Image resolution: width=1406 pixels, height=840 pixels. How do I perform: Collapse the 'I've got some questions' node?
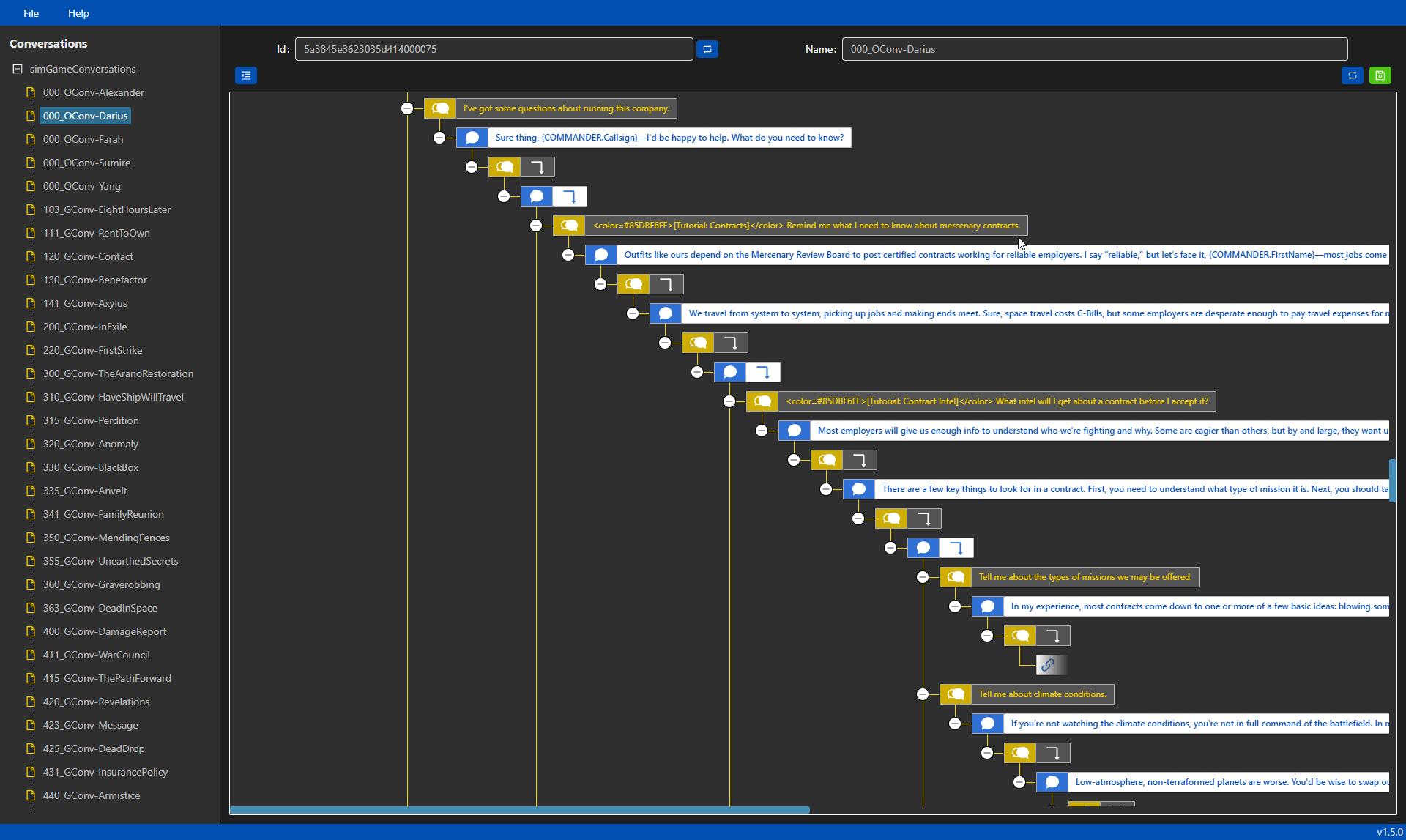pyautogui.click(x=407, y=108)
